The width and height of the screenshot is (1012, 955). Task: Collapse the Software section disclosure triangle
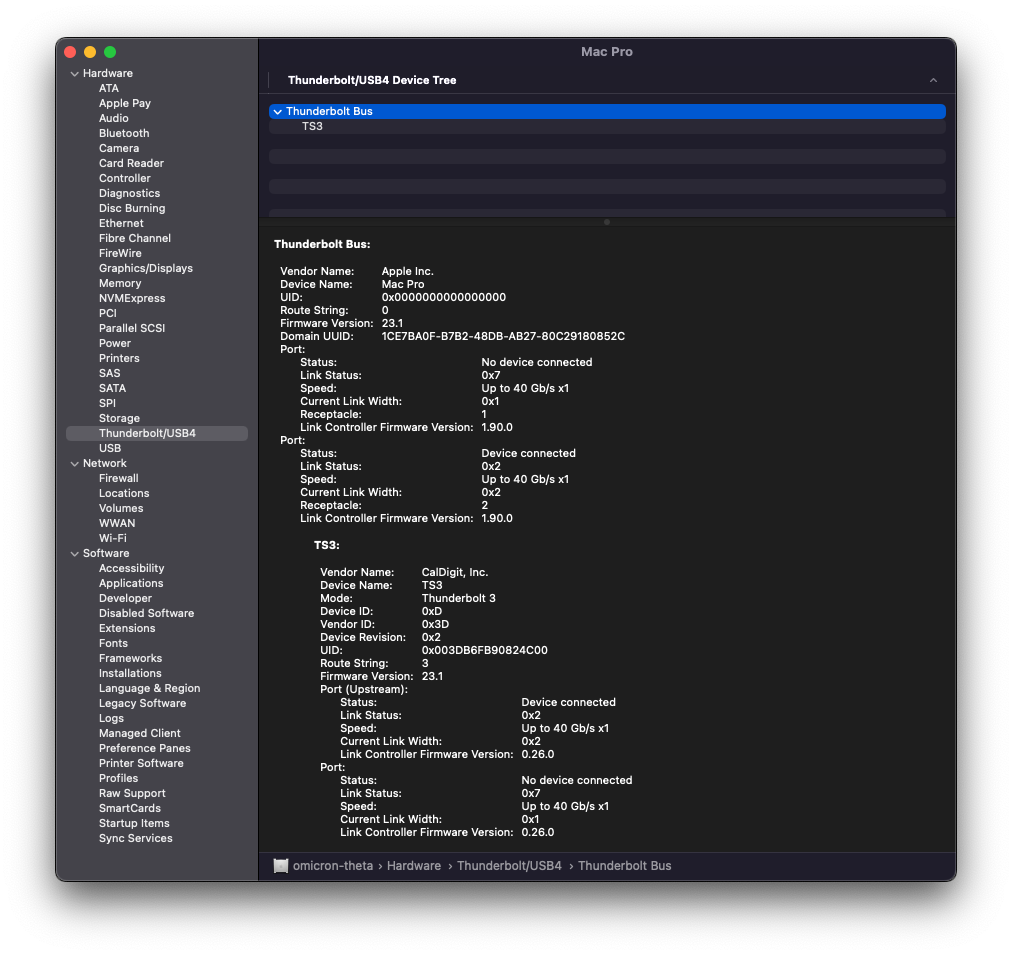pos(74,554)
